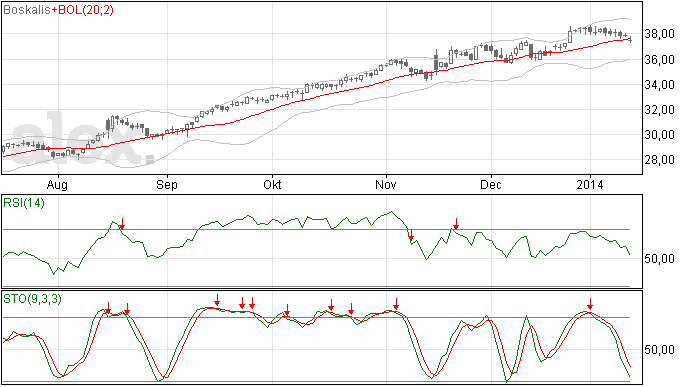Viewport: 690px width, 387px height.
Task: Click the RSI(14) panel label
Action: (24, 203)
